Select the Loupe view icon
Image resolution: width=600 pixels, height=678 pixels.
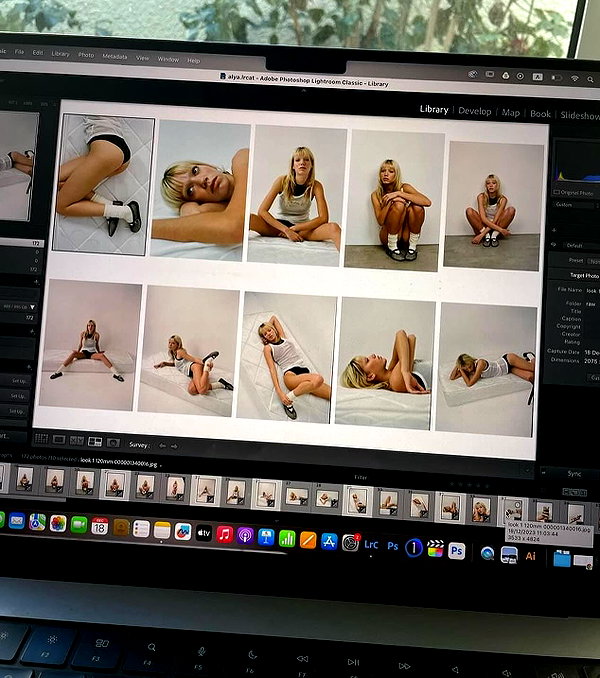[59, 440]
